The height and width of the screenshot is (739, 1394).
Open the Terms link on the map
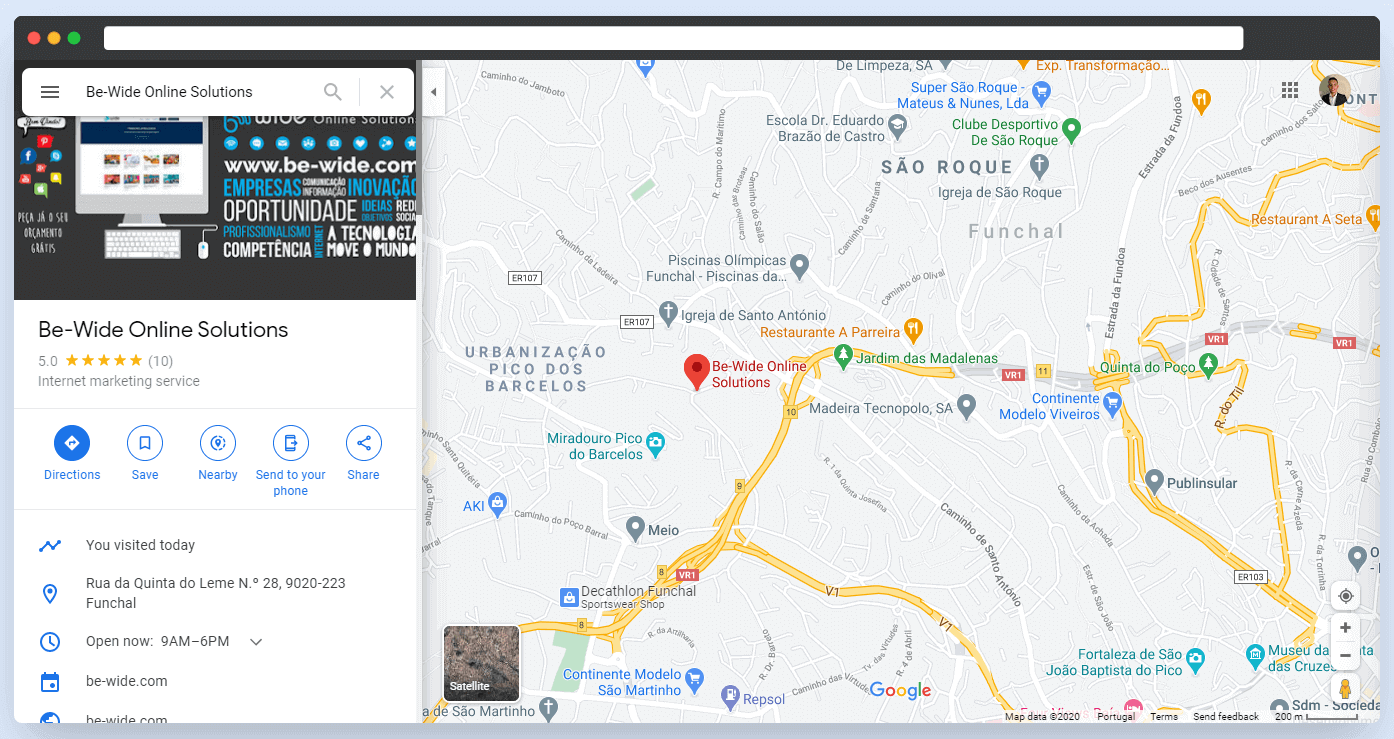click(x=1164, y=716)
